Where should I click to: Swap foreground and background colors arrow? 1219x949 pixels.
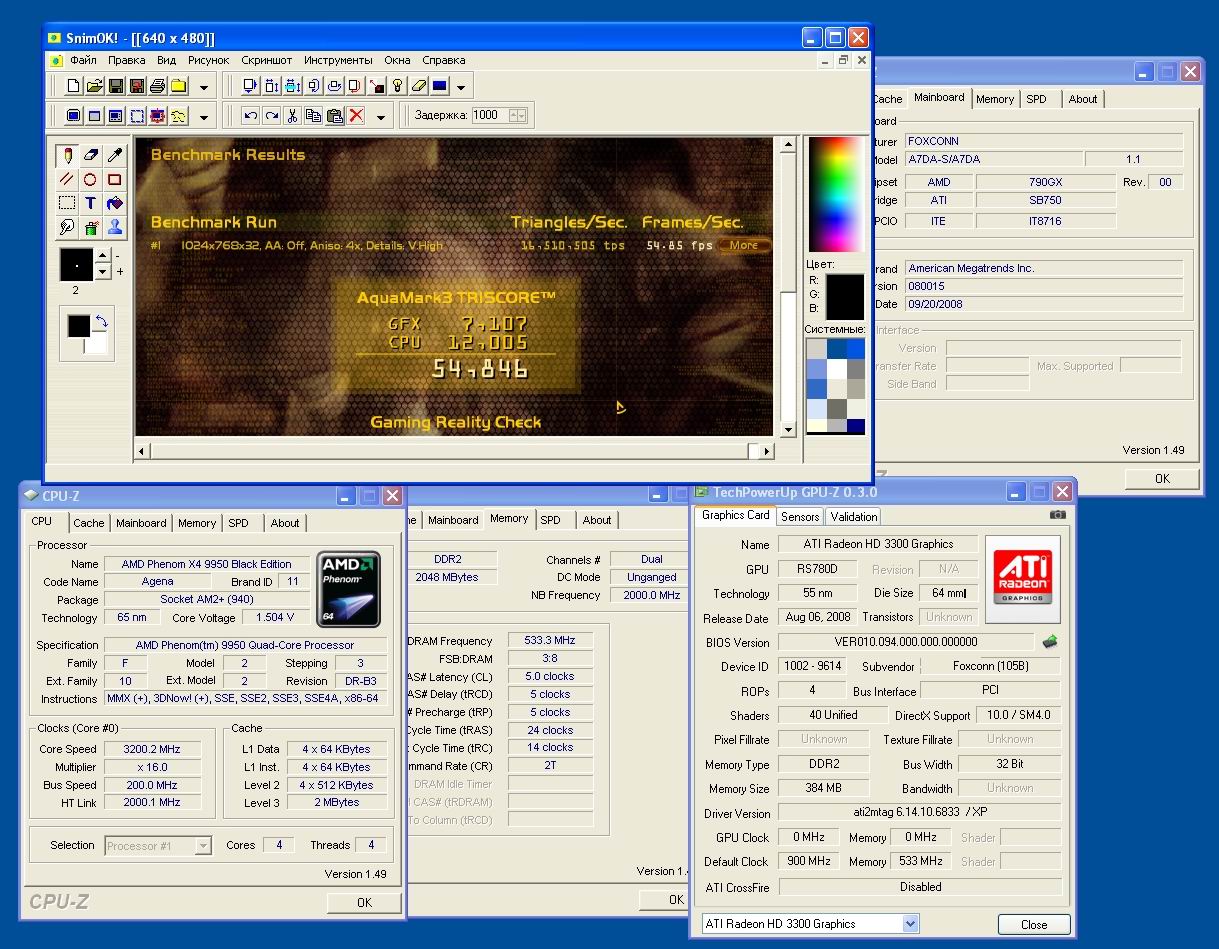[x=100, y=322]
